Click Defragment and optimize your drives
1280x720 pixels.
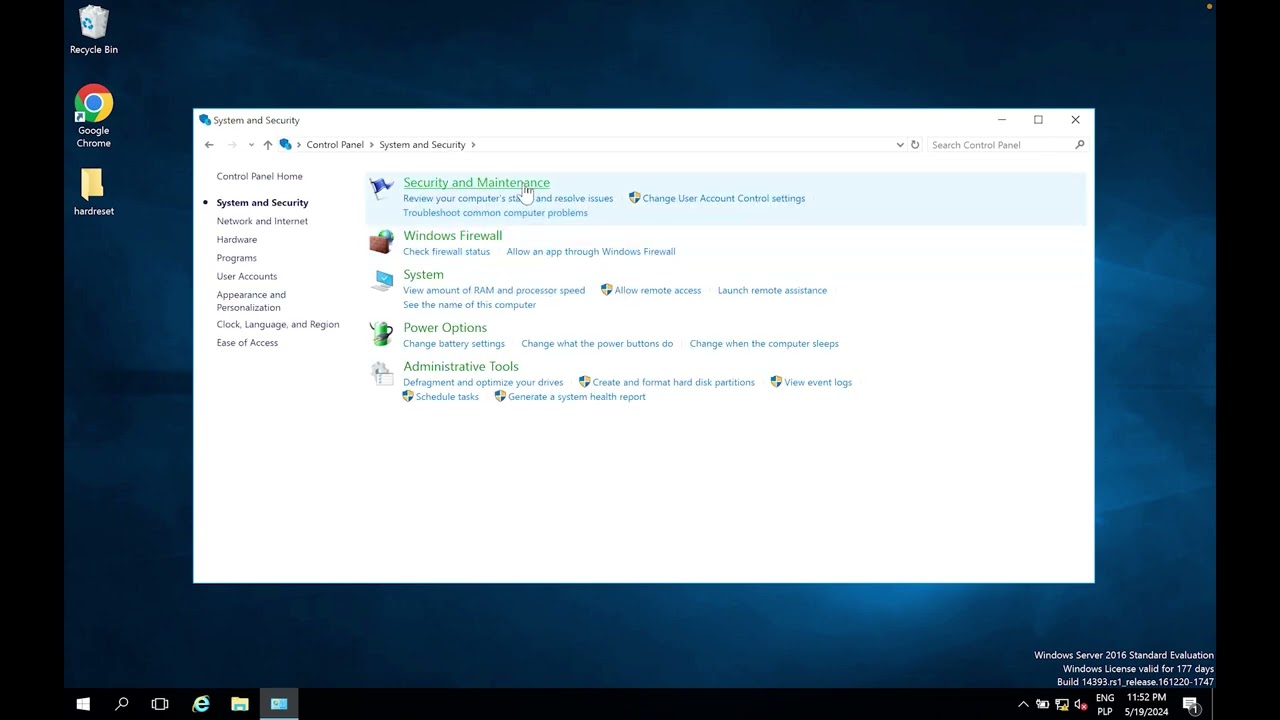click(483, 383)
